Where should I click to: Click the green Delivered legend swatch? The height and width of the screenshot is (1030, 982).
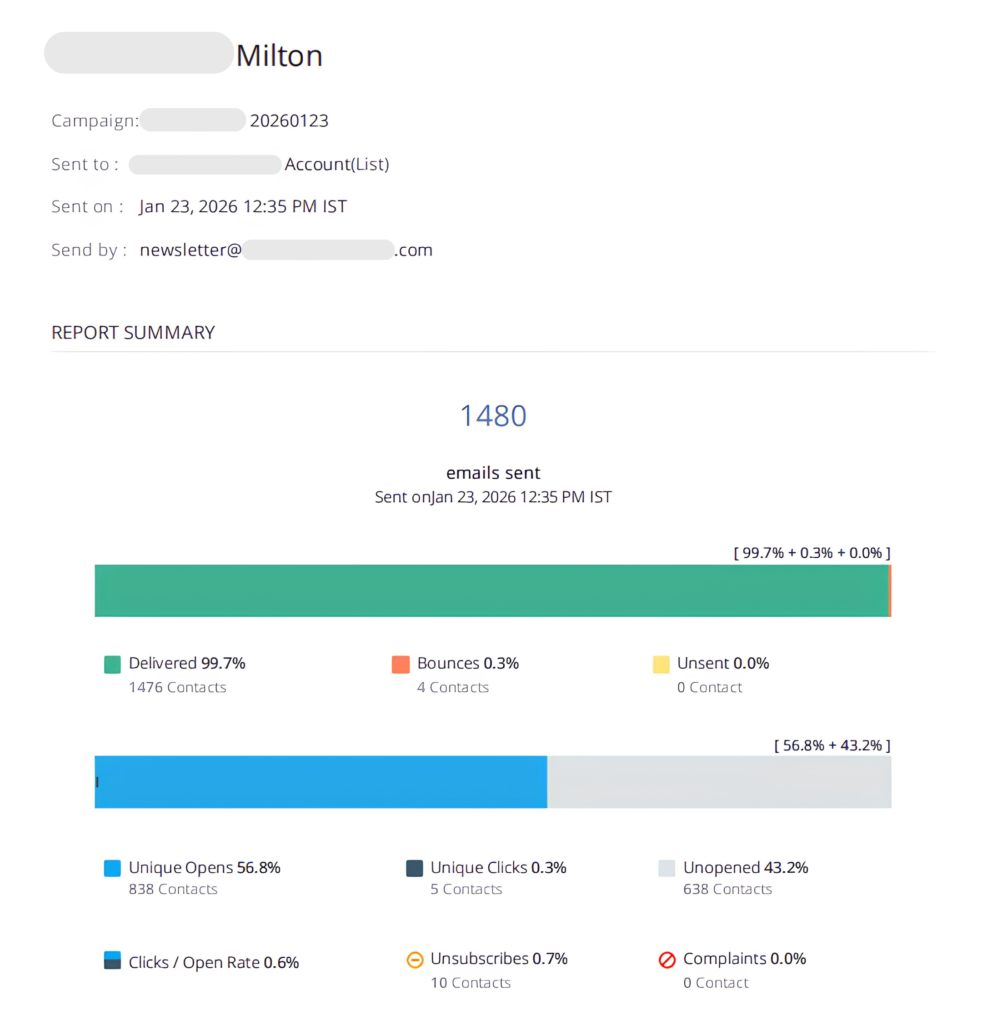pos(112,664)
